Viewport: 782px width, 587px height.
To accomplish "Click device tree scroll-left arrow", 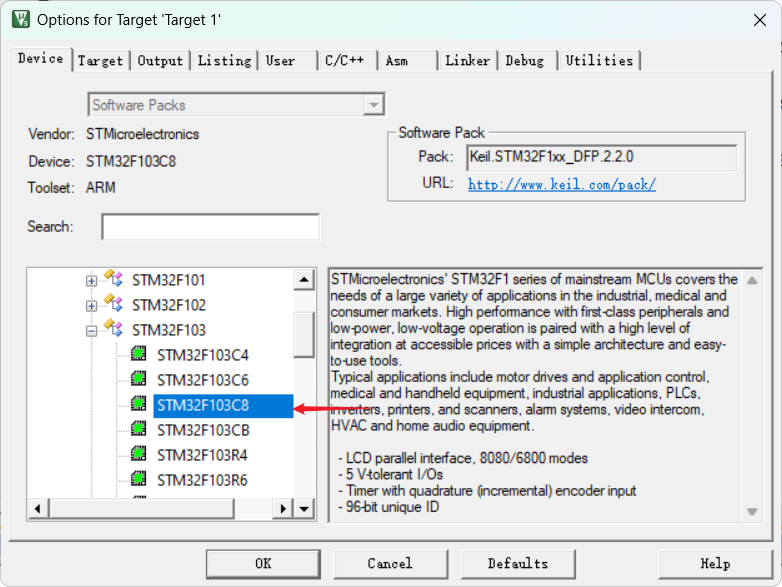I will [38, 509].
